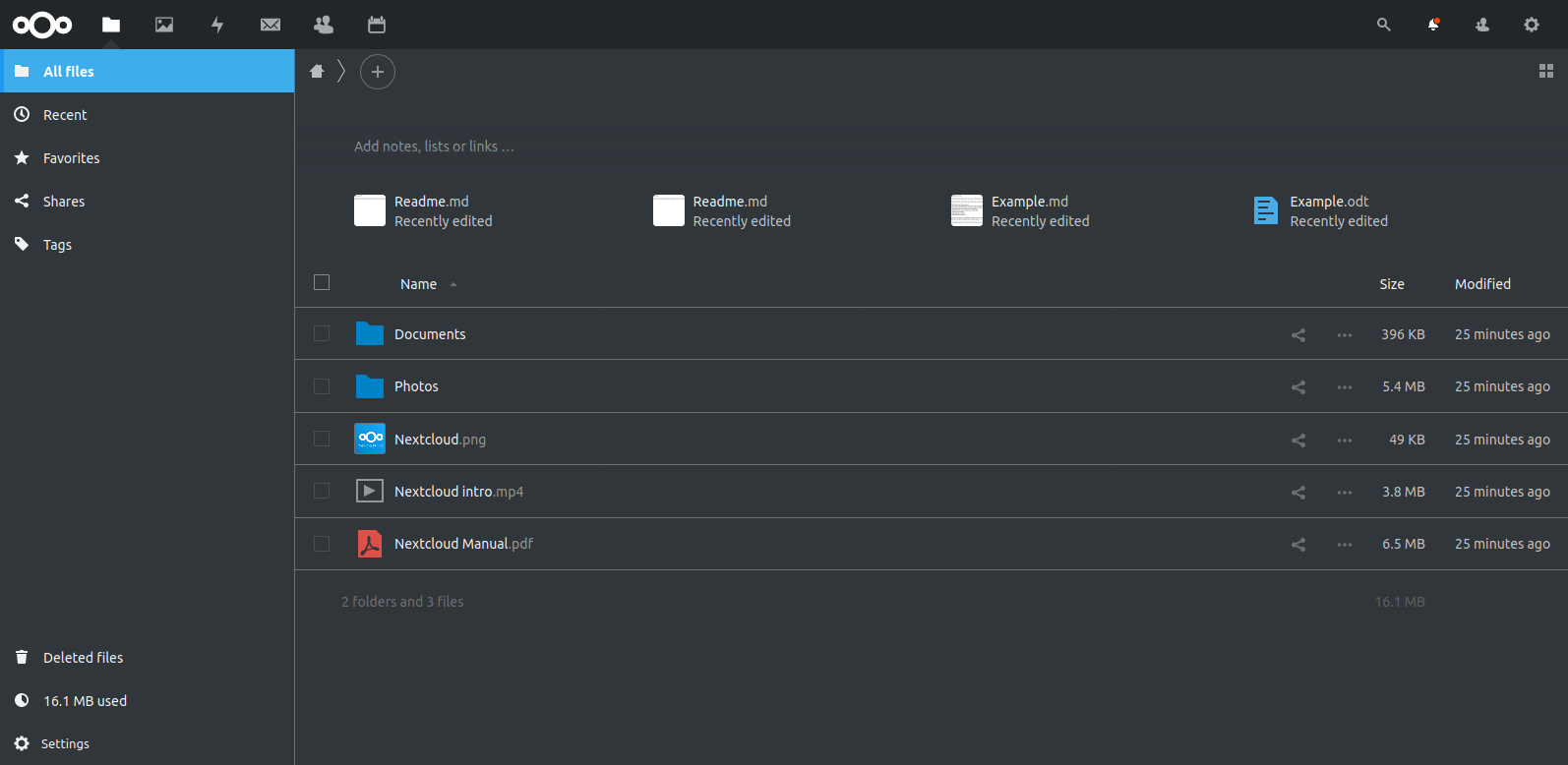Image resolution: width=1568 pixels, height=765 pixels.
Task: Open the Documents folder
Action: pos(430,334)
